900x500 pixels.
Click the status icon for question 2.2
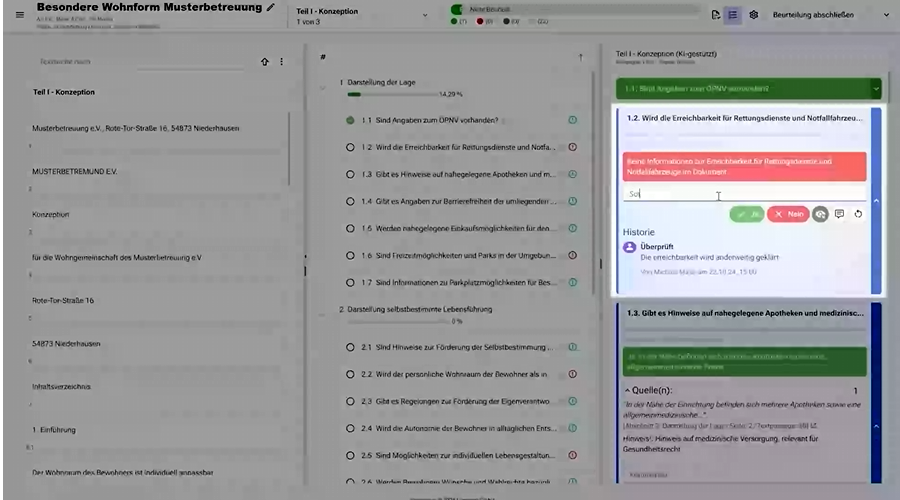[x=572, y=374]
